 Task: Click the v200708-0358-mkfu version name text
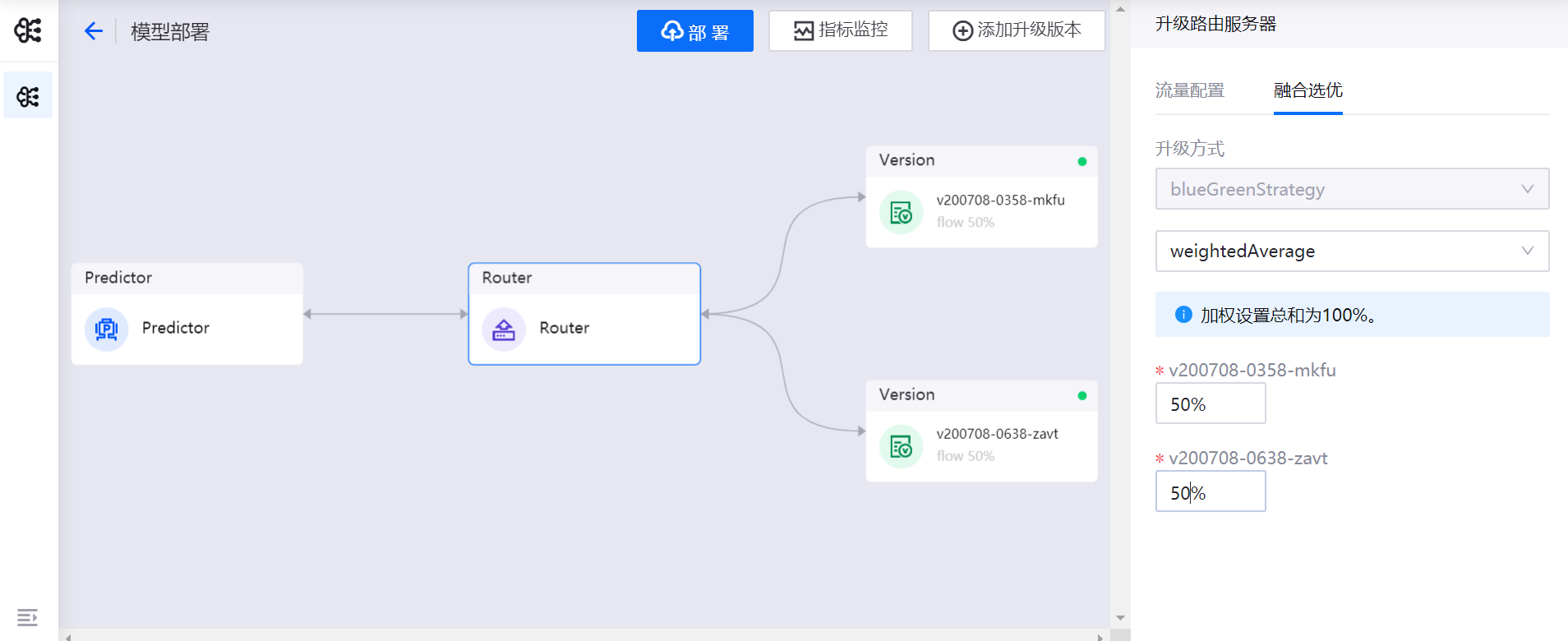1001,200
